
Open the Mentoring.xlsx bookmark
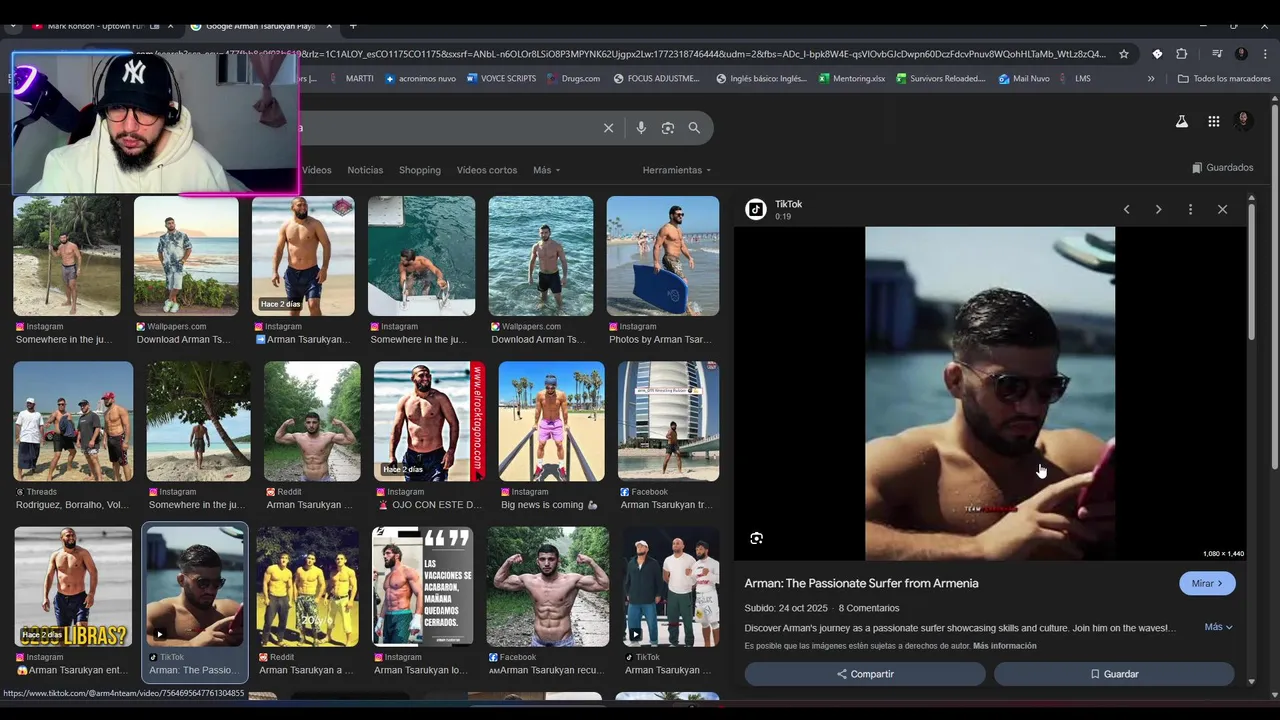pyautogui.click(x=852, y=78)
